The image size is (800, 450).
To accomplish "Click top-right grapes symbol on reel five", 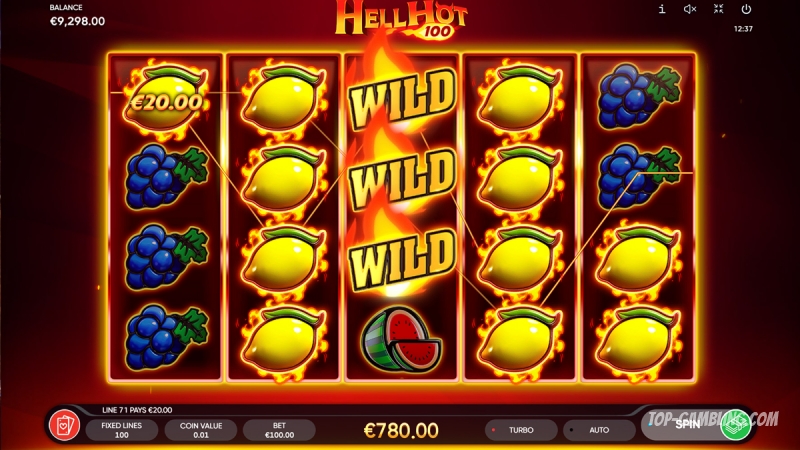I will click(x=639, y=97).
